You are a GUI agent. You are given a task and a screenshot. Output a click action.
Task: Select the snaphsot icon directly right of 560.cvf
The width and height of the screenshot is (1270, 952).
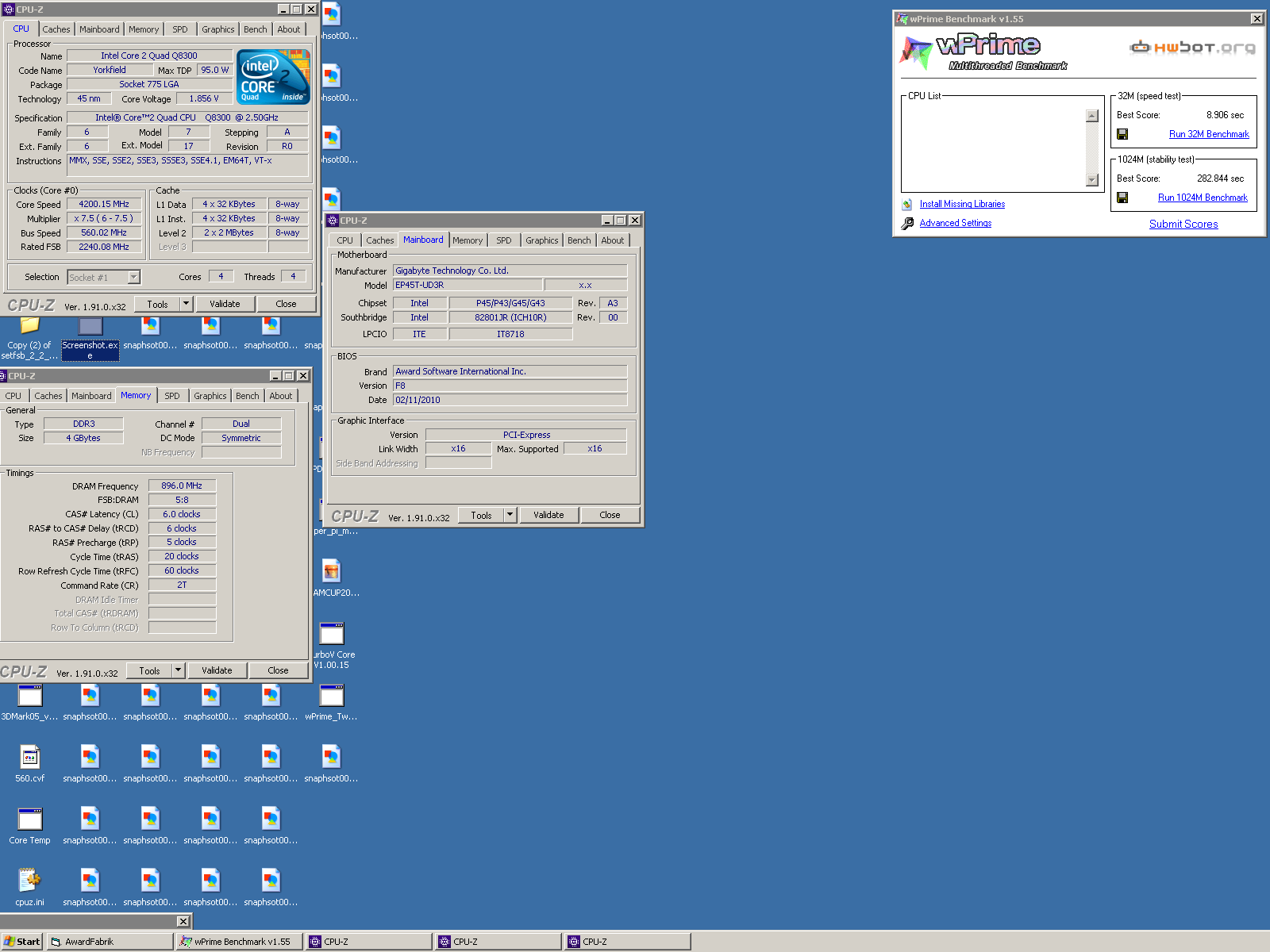click(90, 758)
